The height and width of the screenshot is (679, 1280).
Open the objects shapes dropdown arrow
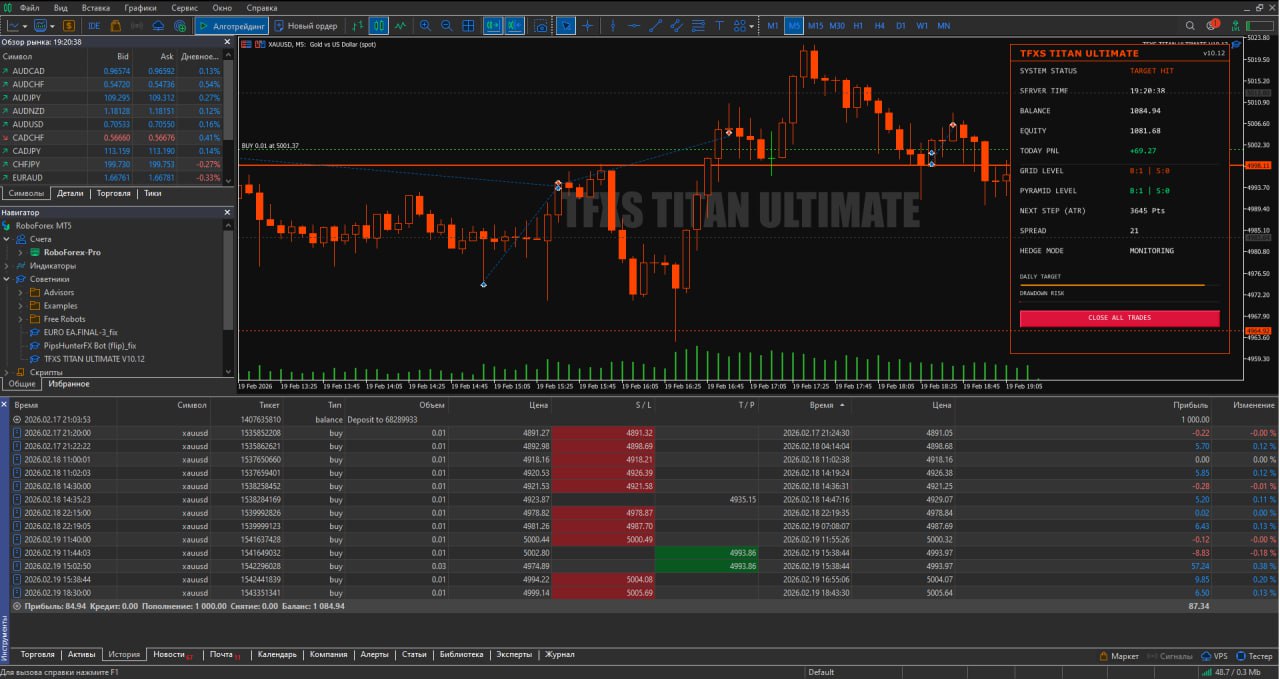[x=752, y=27]
